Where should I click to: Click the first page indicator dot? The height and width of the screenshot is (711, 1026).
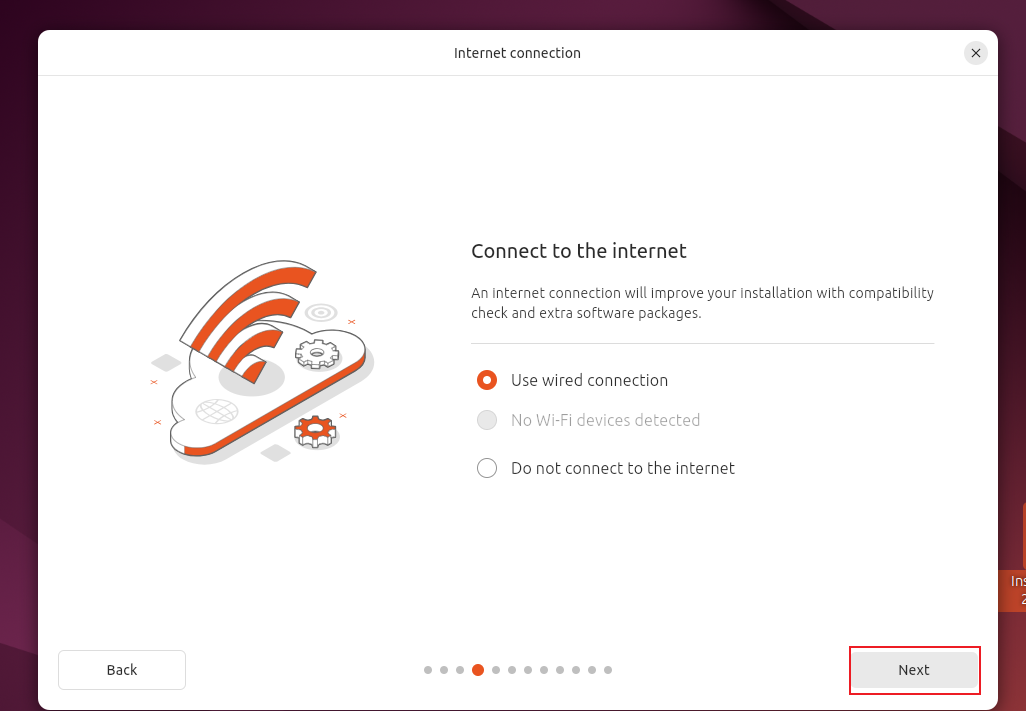428,670
